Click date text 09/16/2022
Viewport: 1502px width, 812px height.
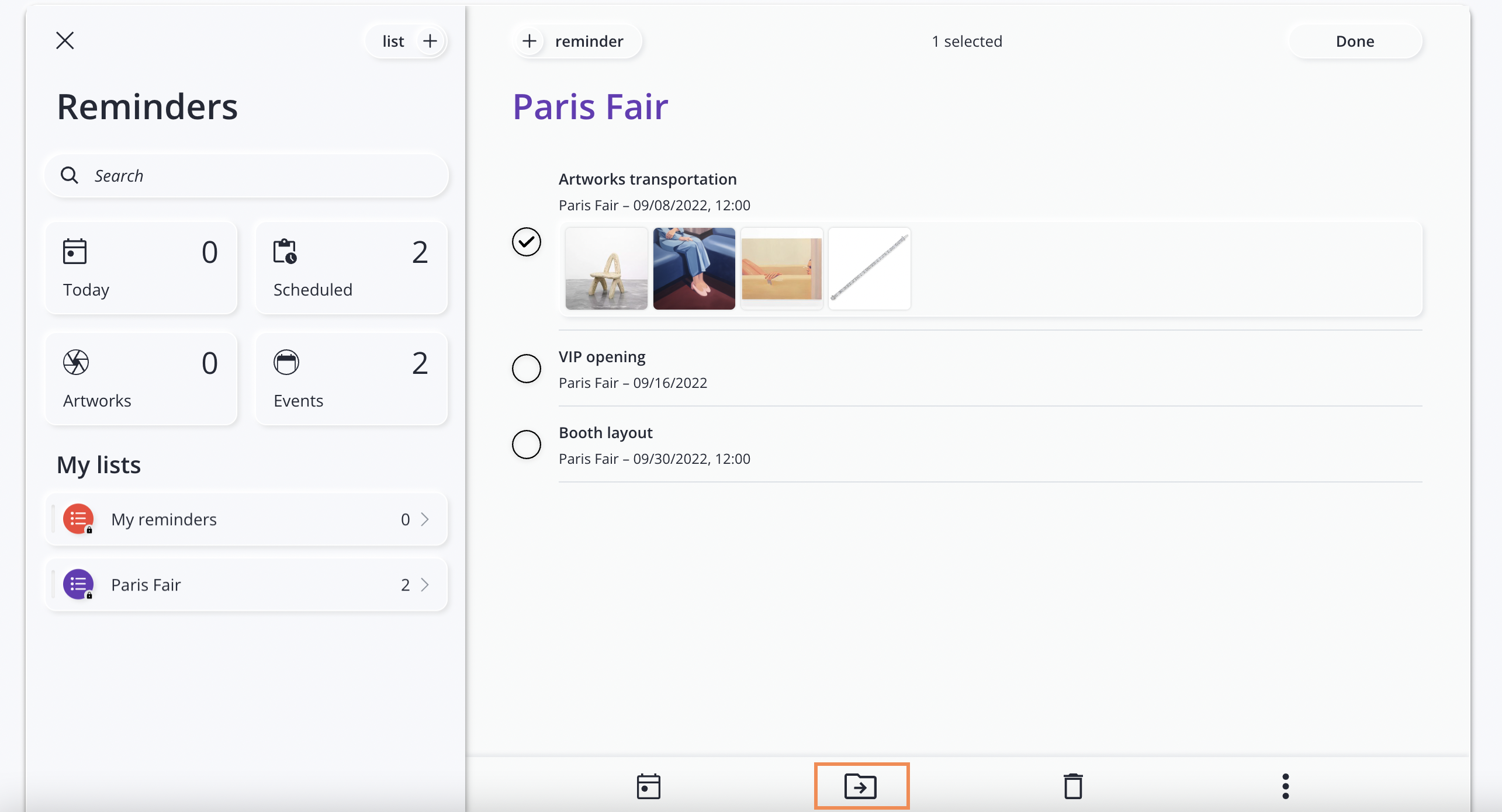(x=670, y=383)
